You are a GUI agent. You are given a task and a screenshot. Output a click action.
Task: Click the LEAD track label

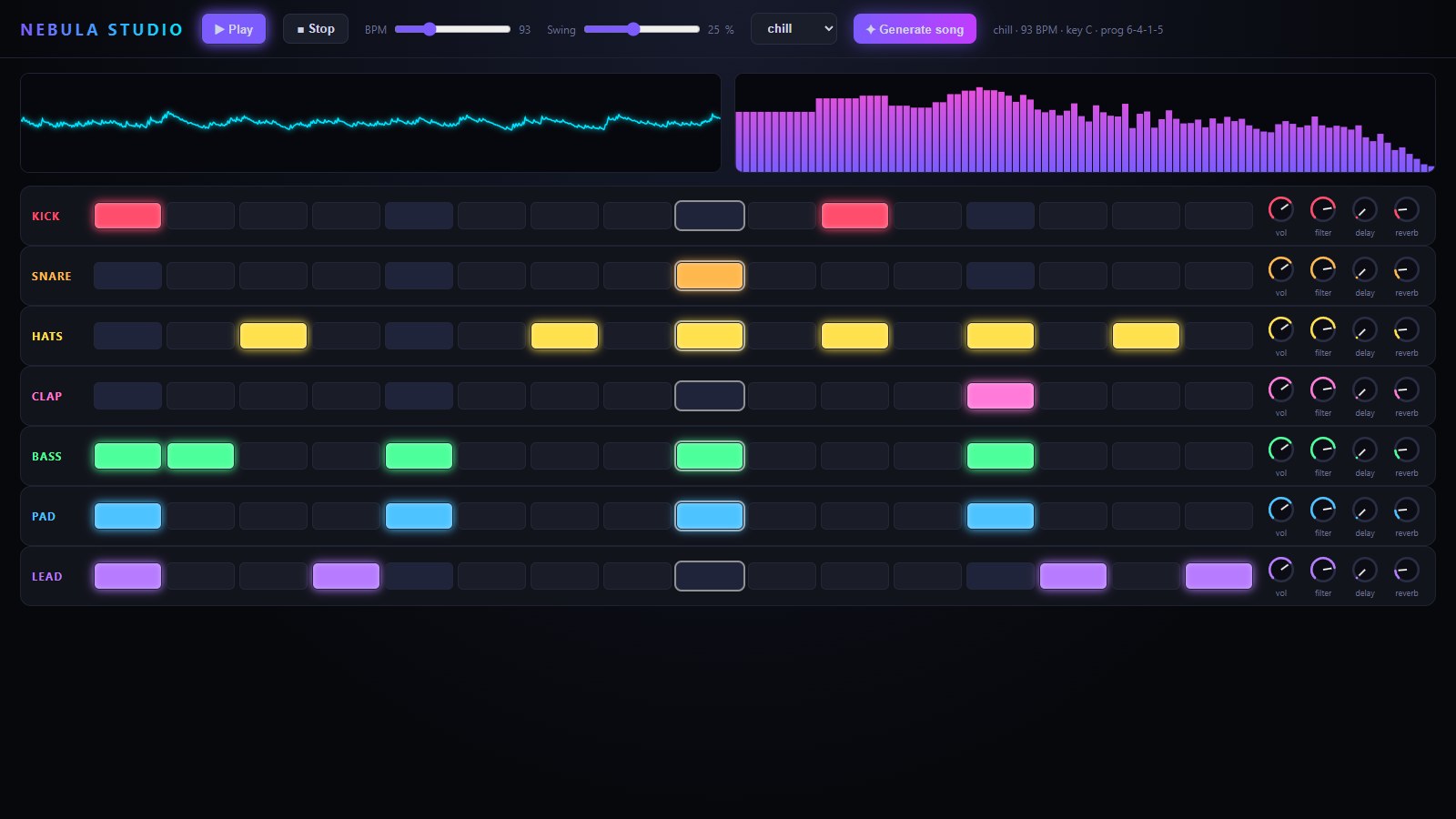[x=46, y=576]
